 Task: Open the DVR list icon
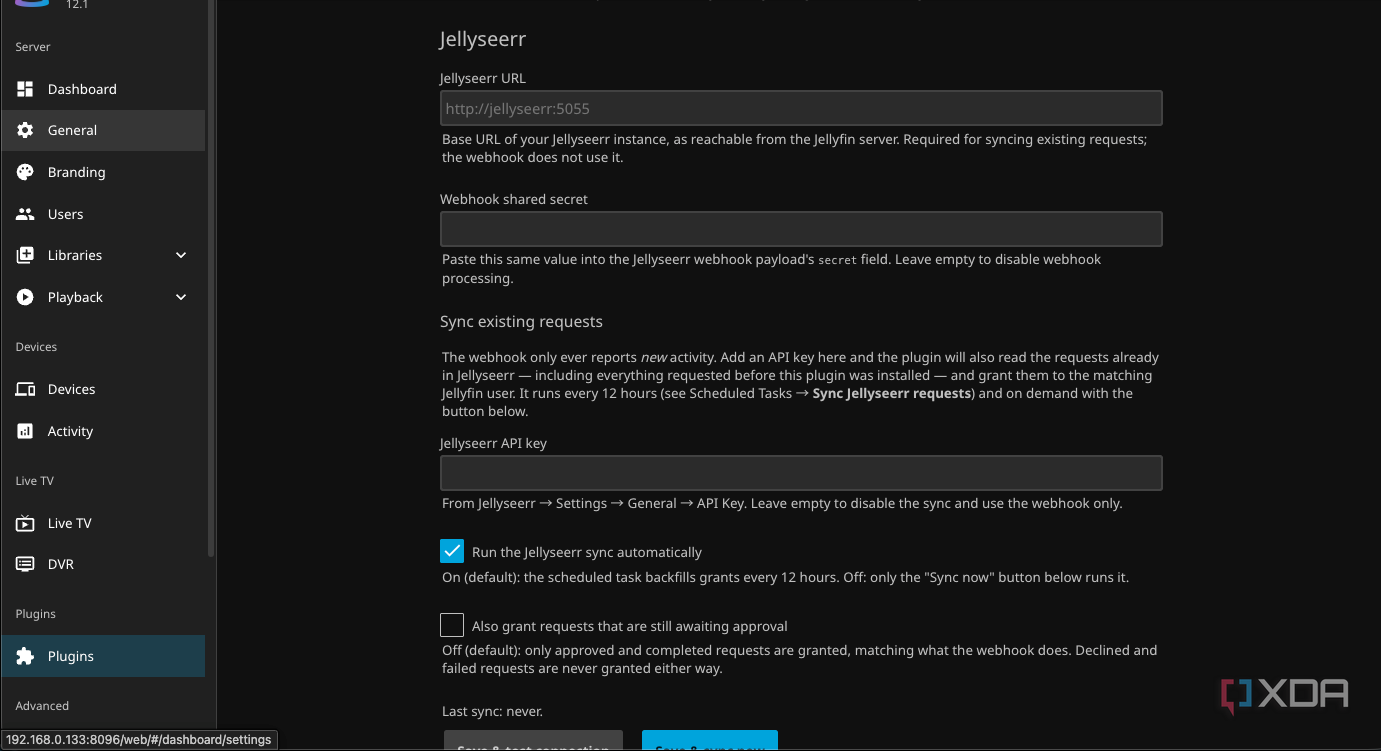(25, 564)
